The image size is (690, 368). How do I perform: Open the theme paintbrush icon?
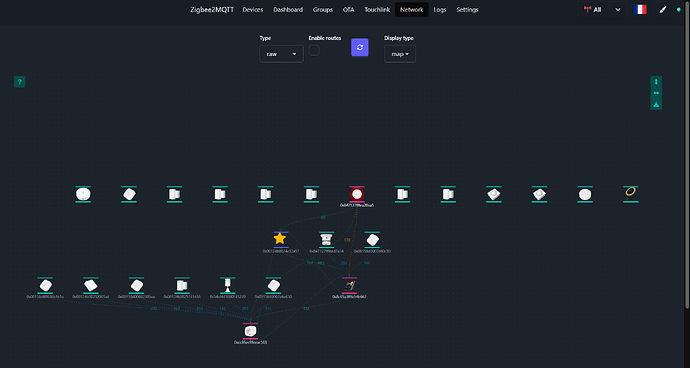tap(663, 10)
